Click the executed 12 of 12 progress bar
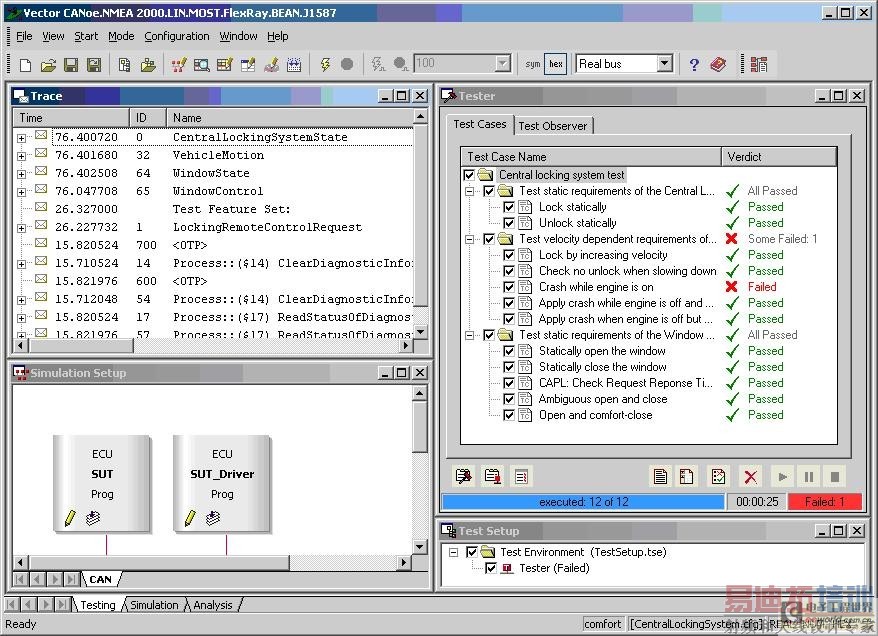Viewport: 878px width, 636px height. point(583,502)
